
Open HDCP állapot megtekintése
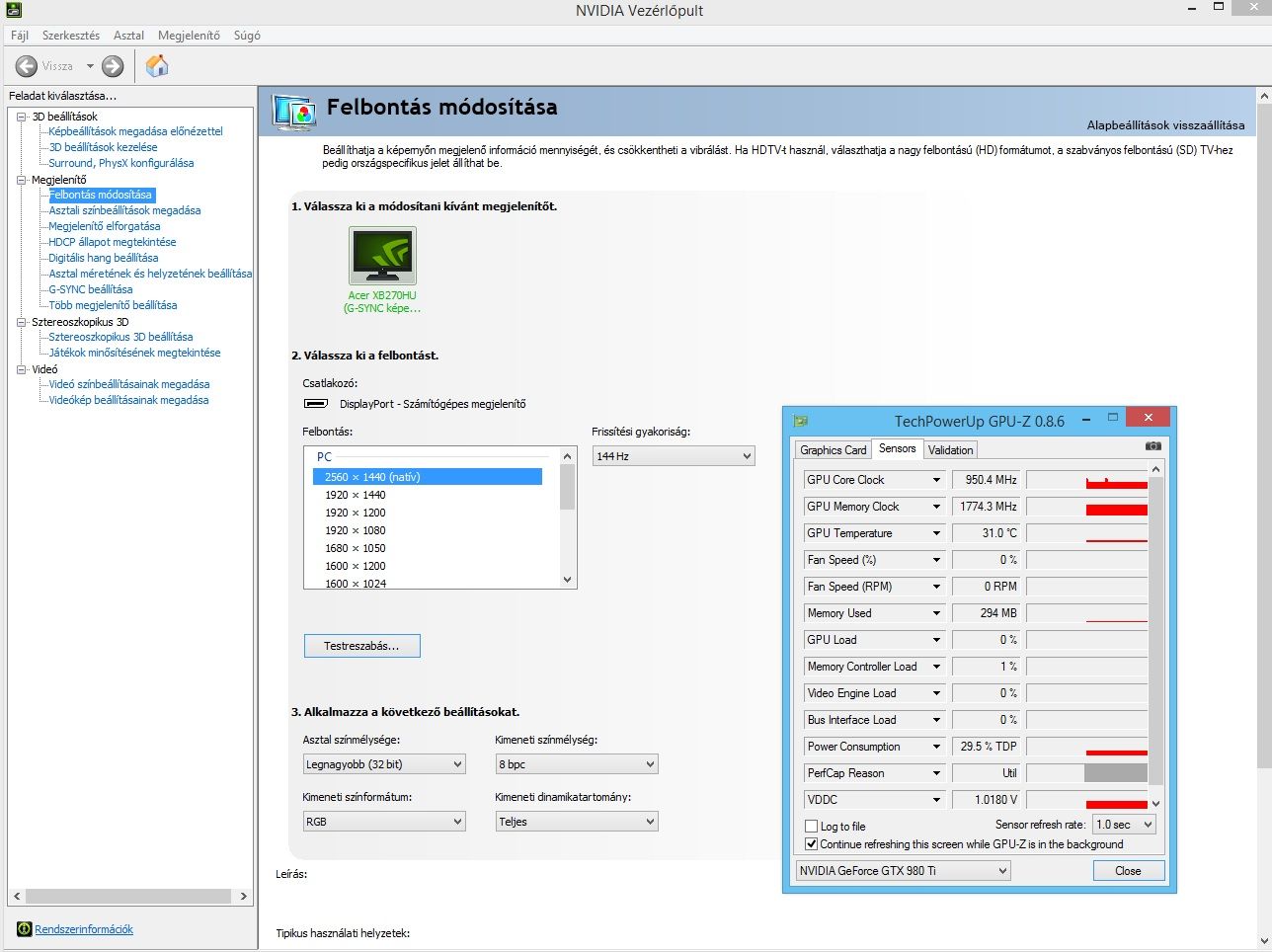point(113,242)
